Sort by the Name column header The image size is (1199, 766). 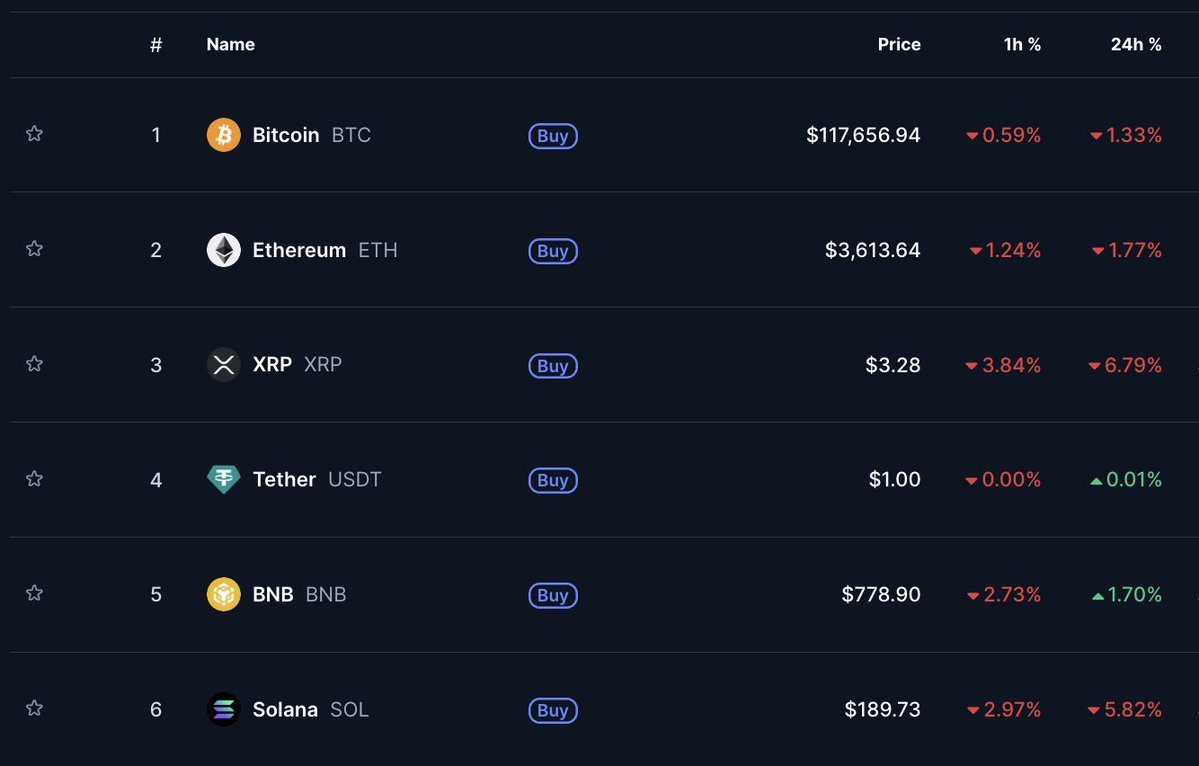coord(230,44)
